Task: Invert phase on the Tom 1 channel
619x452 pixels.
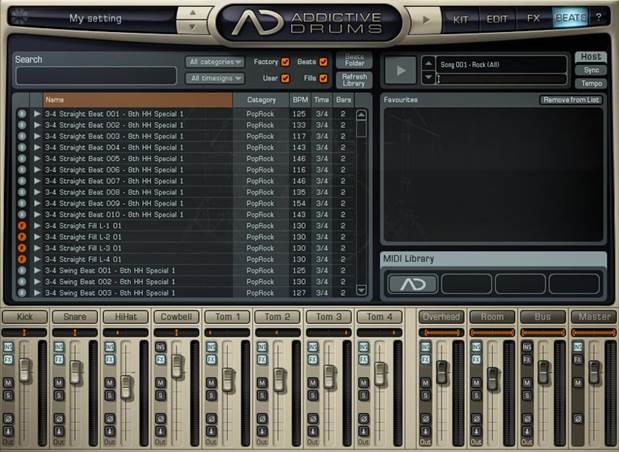Action: click(211, 418)
